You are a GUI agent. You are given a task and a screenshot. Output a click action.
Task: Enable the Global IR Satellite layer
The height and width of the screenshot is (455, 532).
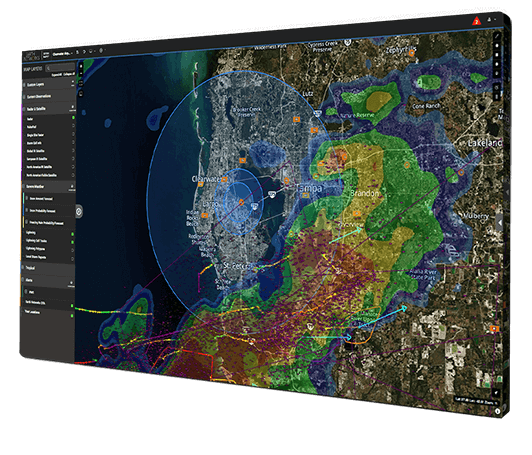(73, 150)
